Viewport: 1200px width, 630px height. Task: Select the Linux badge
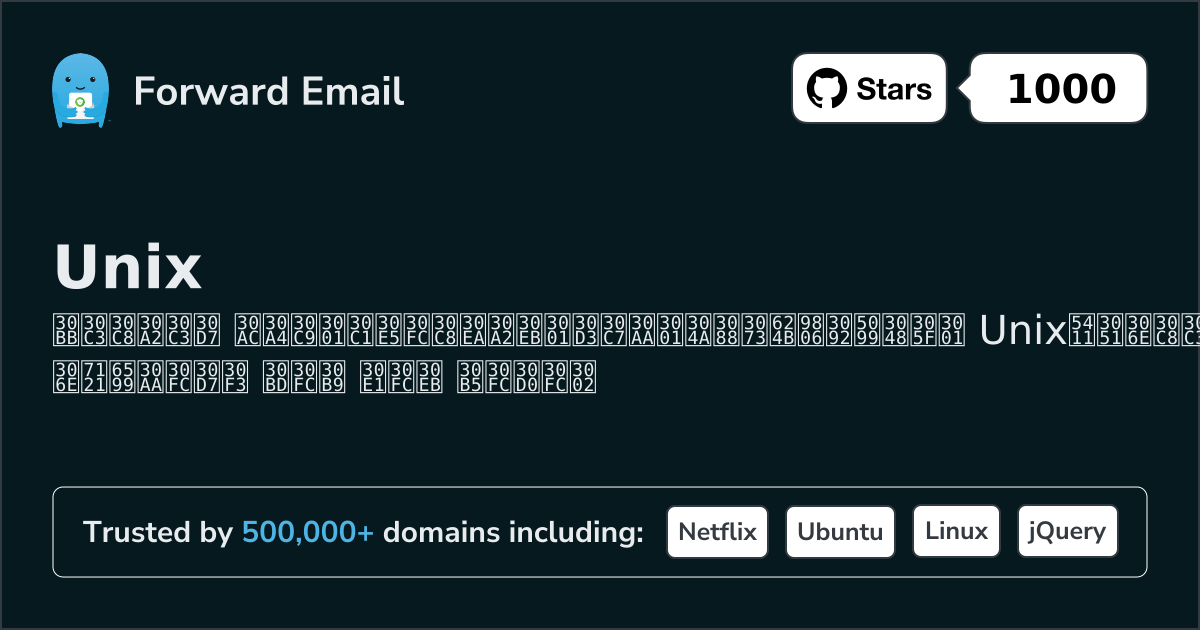[956, 531]
